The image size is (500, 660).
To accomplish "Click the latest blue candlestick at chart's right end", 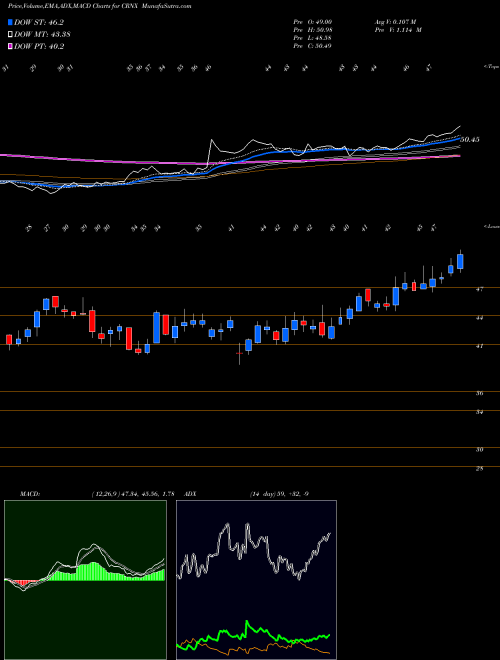I will point(460,261).
